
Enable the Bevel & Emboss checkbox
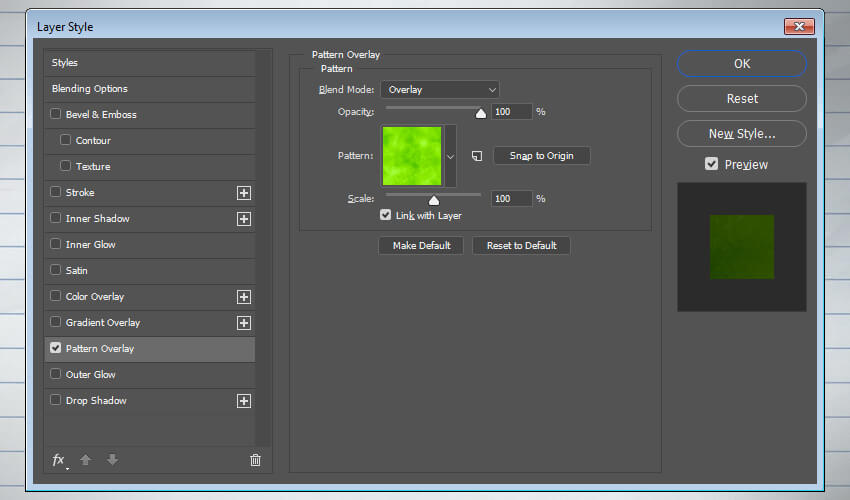[x=55, y=114]
